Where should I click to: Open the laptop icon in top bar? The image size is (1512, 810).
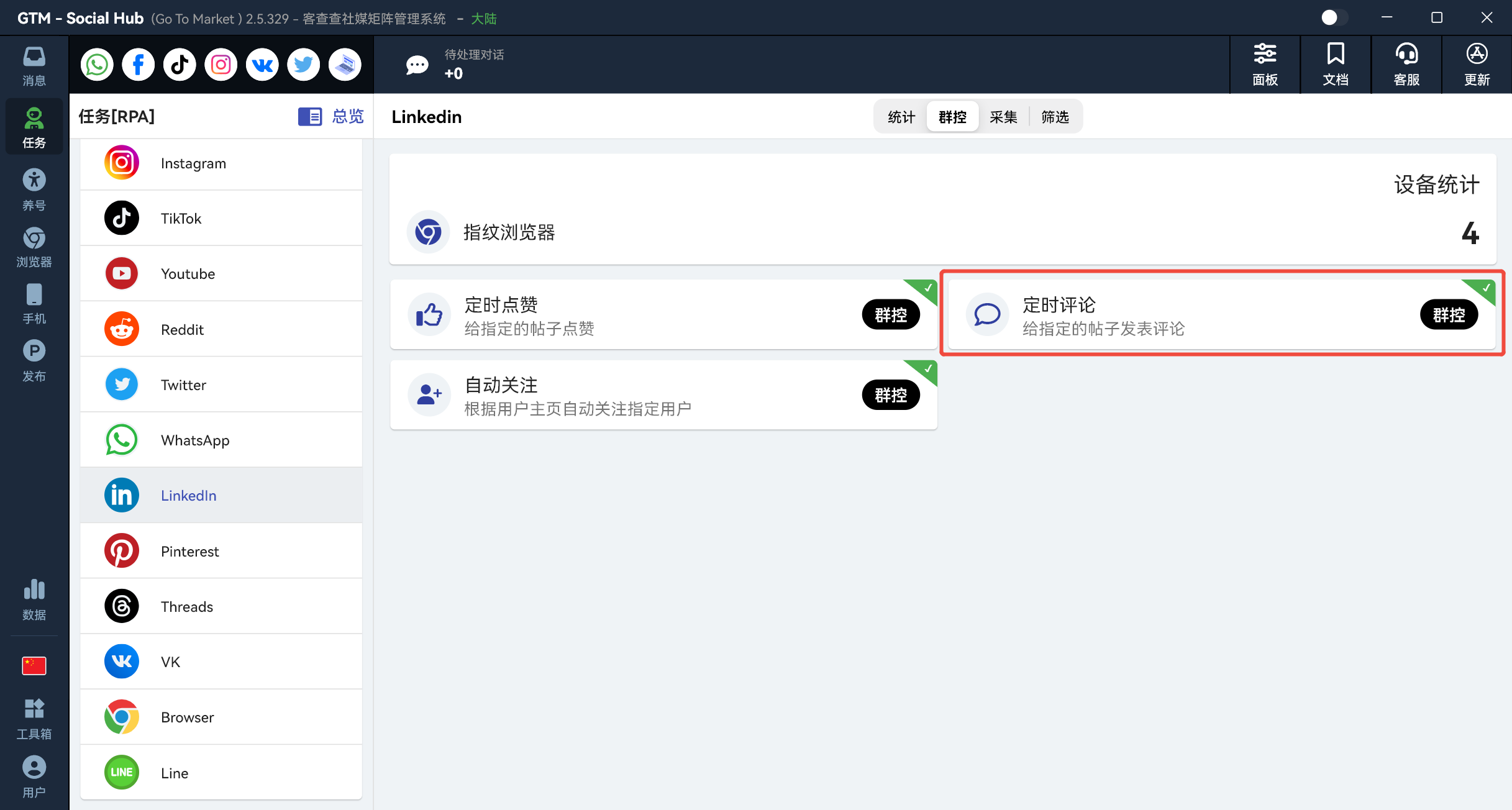(x=345, y=65)
